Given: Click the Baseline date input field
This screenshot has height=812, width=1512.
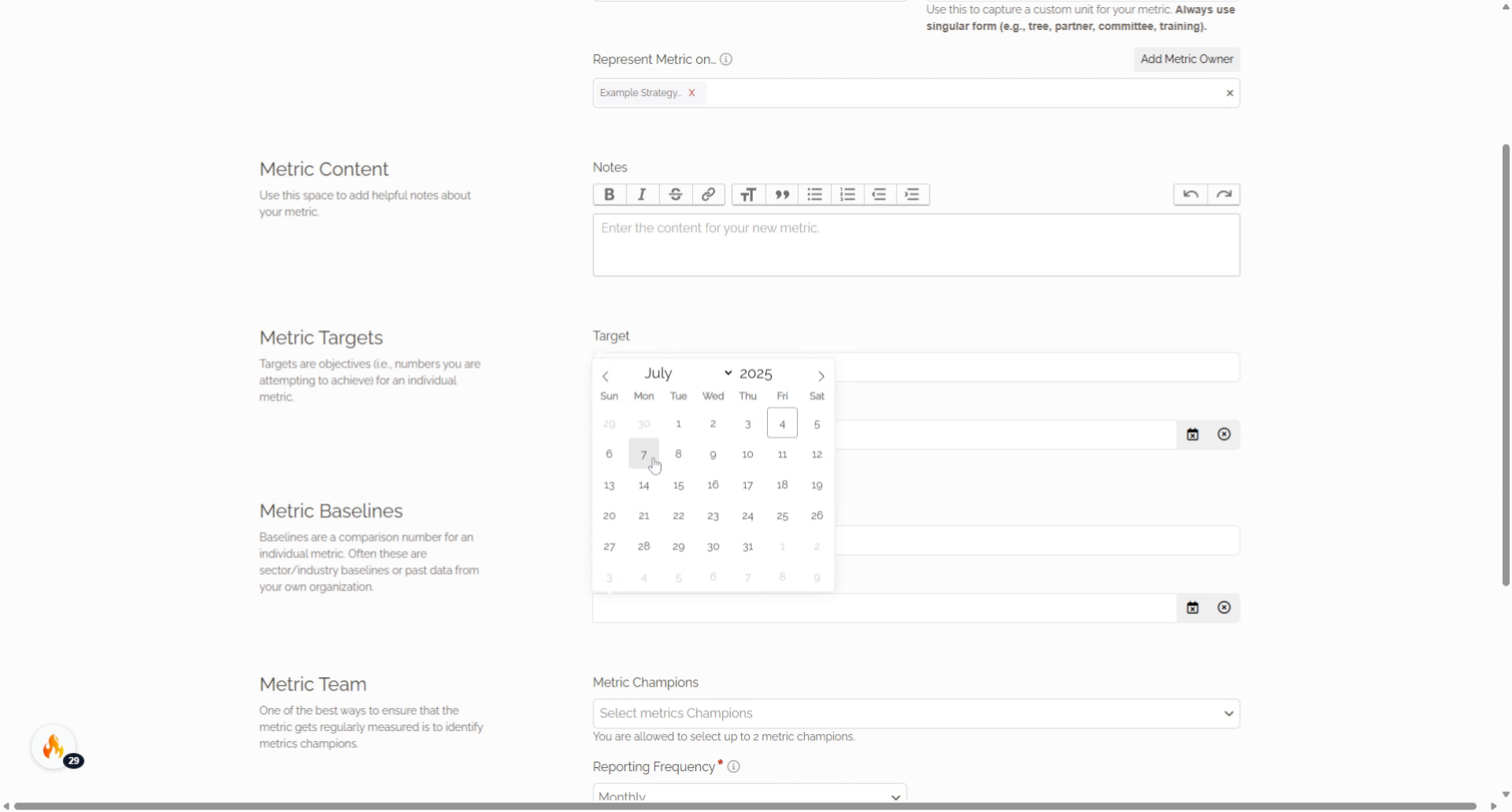Looking at the screenshot, I should tap(884, 608).
